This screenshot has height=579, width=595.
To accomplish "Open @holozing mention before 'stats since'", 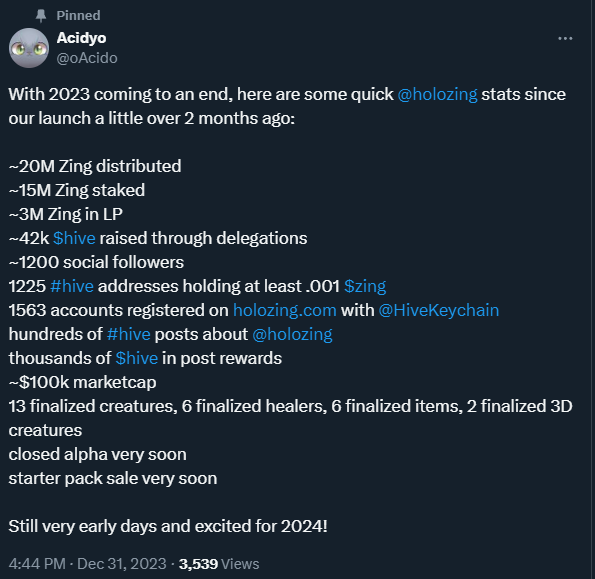I will (437, 94).
